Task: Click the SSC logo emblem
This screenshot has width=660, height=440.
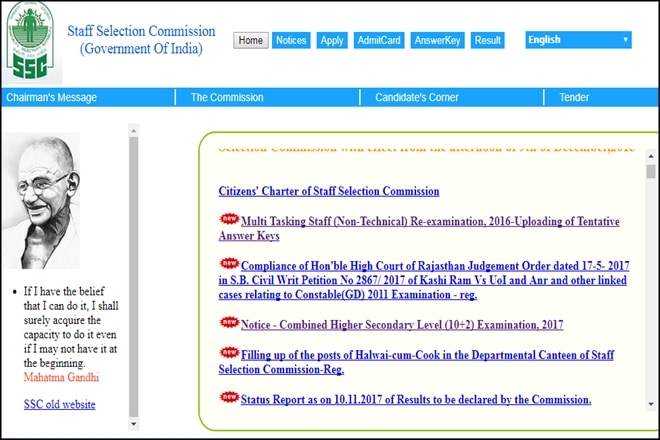Action: [x=33, y=41]
